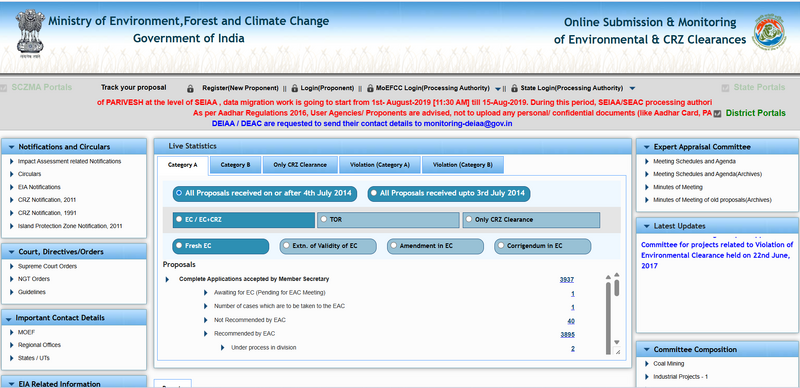This screenshot has width=800, height=388.
Task: Open States / UTs contact link
Action: coord(34,358)
